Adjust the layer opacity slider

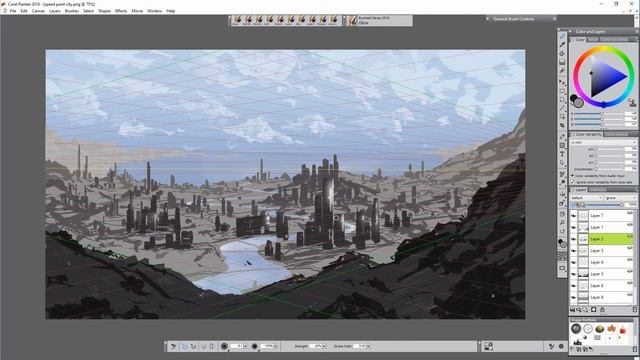[605, 205]
